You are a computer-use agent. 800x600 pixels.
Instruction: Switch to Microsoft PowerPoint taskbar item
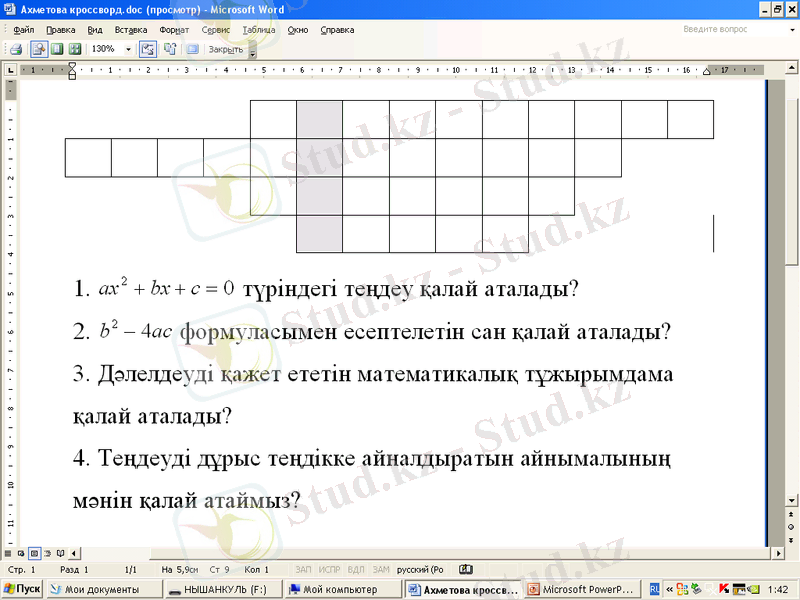pyautogui.click(x=581, y=590)
